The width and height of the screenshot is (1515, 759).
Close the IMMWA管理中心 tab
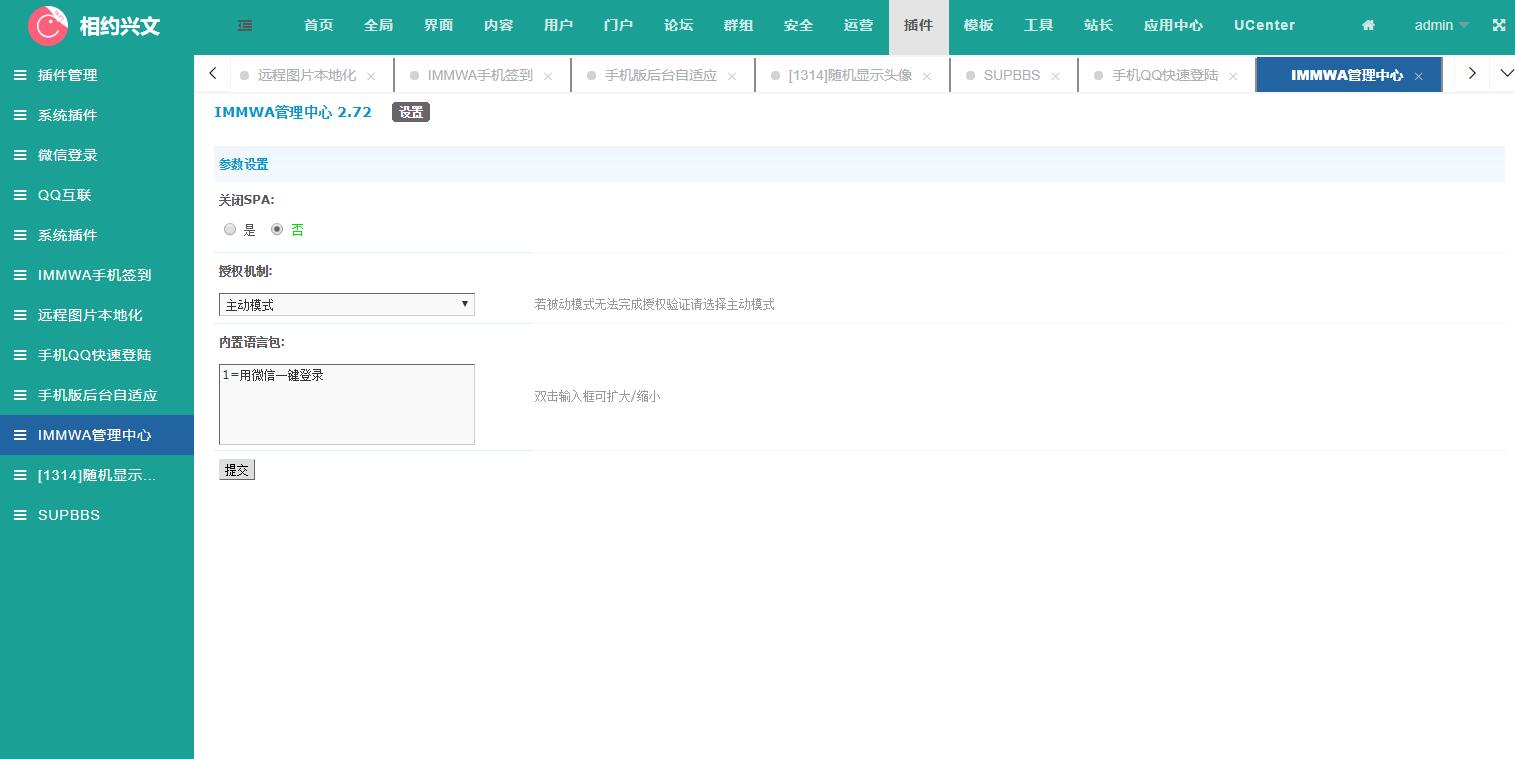point(1418,76)
